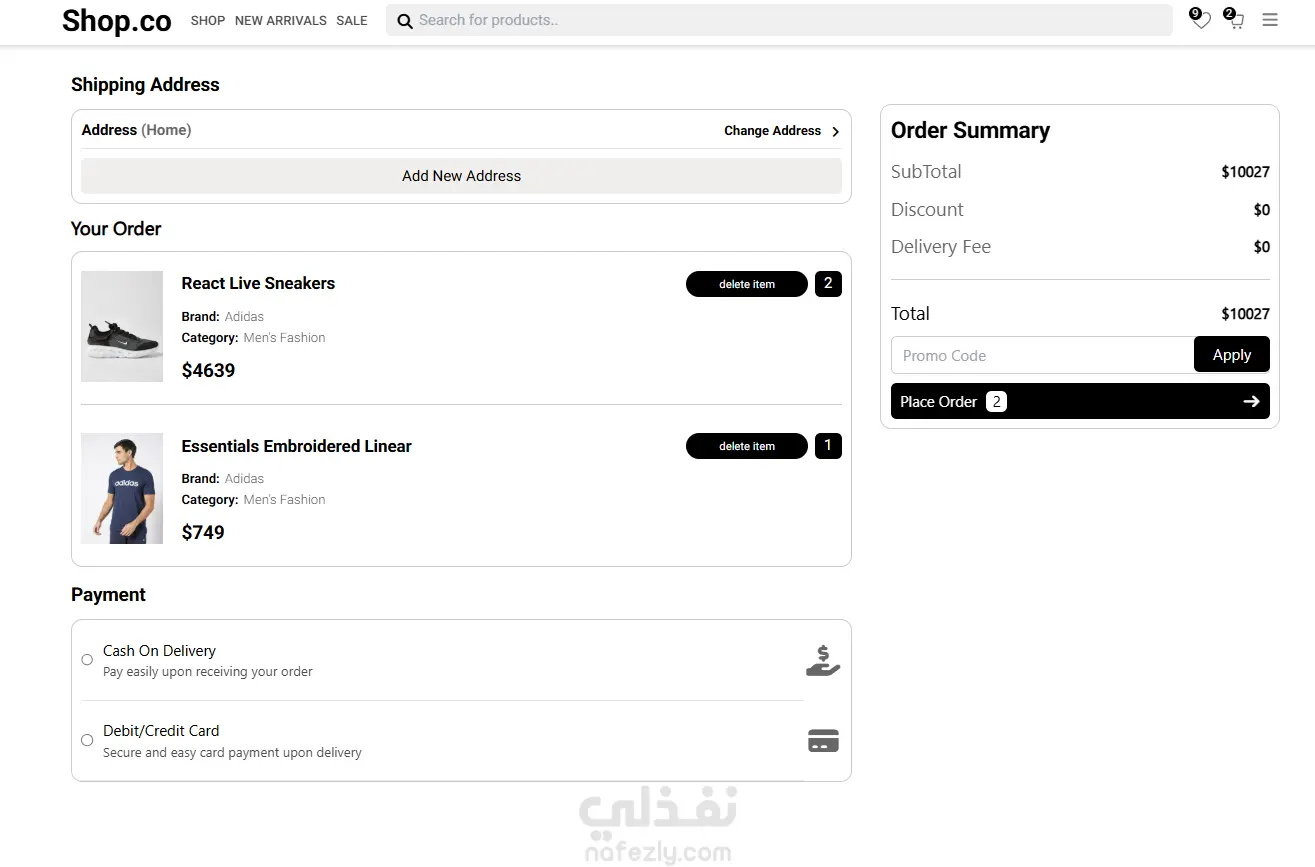Screen dimensions: 1315x867
Task: Click the Add New Address button
Action: coord(461,176)
